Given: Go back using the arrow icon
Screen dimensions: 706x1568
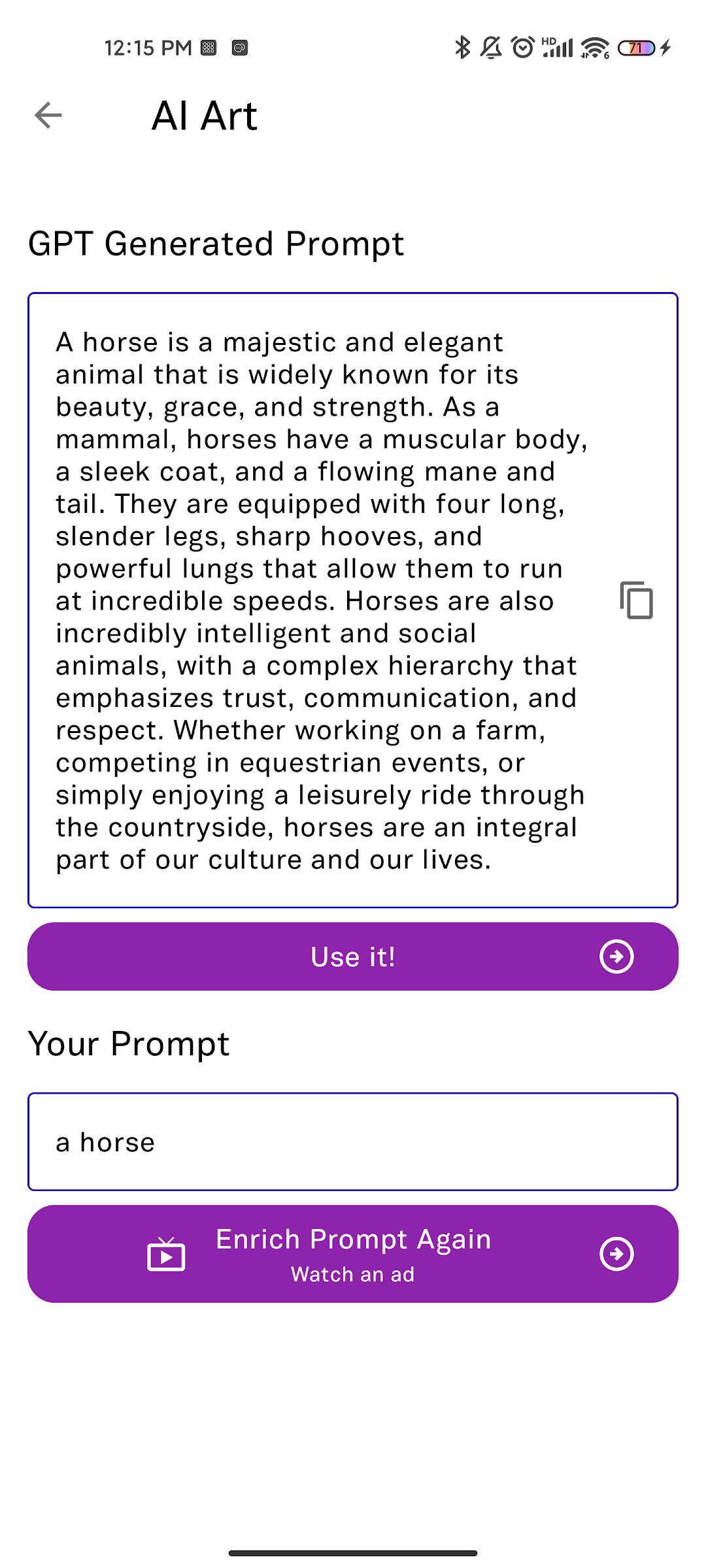Looking at the screenshot, I should click(x=48, y=116).
